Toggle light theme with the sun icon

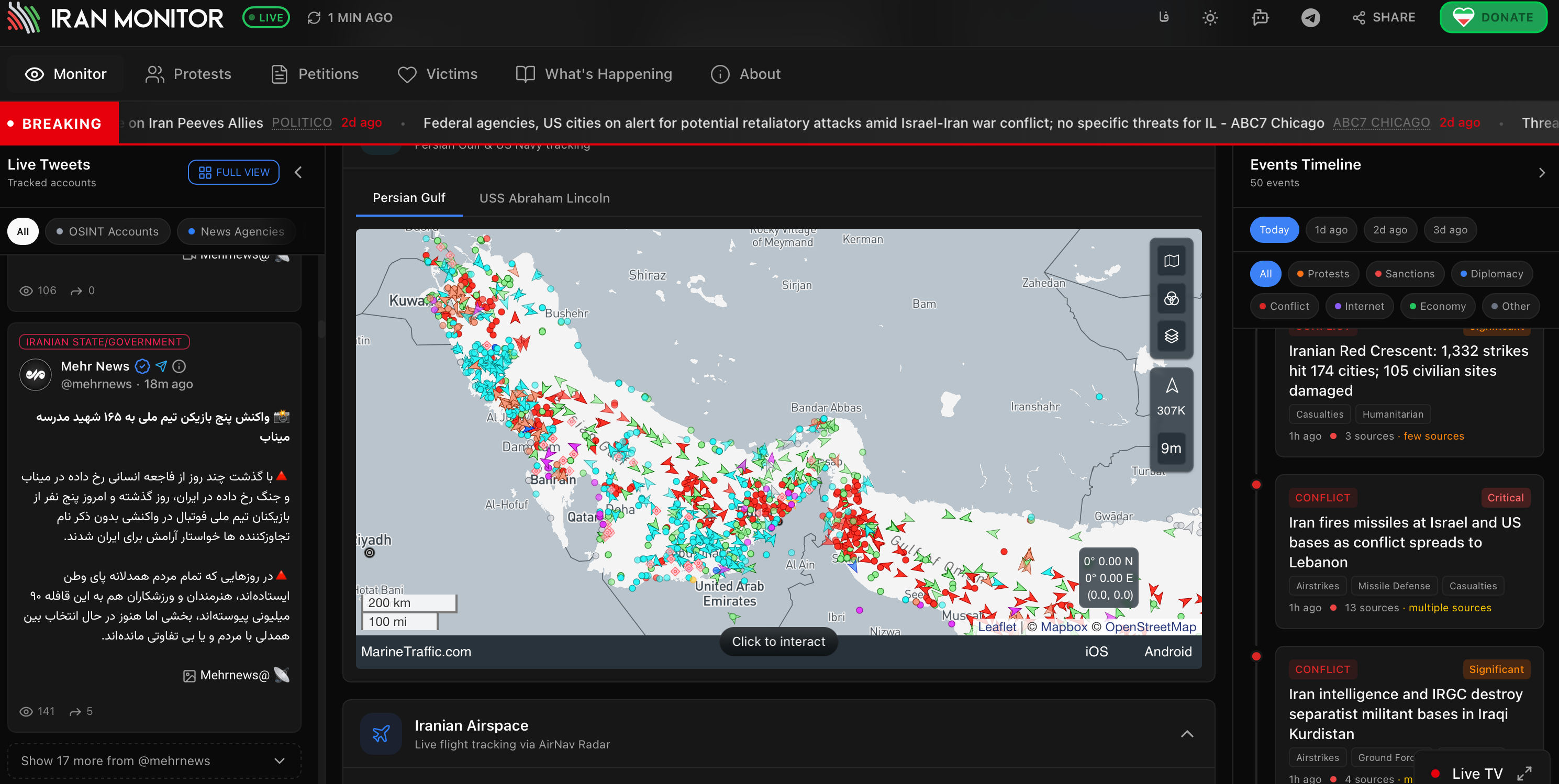pos(1210,18)
